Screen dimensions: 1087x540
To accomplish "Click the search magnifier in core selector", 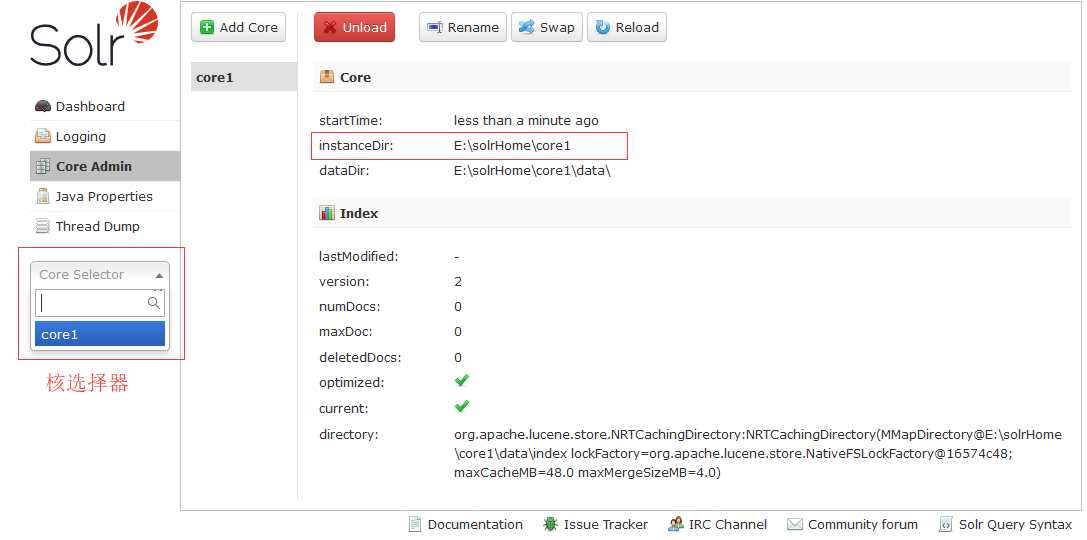I will click(x=154, y=303).
